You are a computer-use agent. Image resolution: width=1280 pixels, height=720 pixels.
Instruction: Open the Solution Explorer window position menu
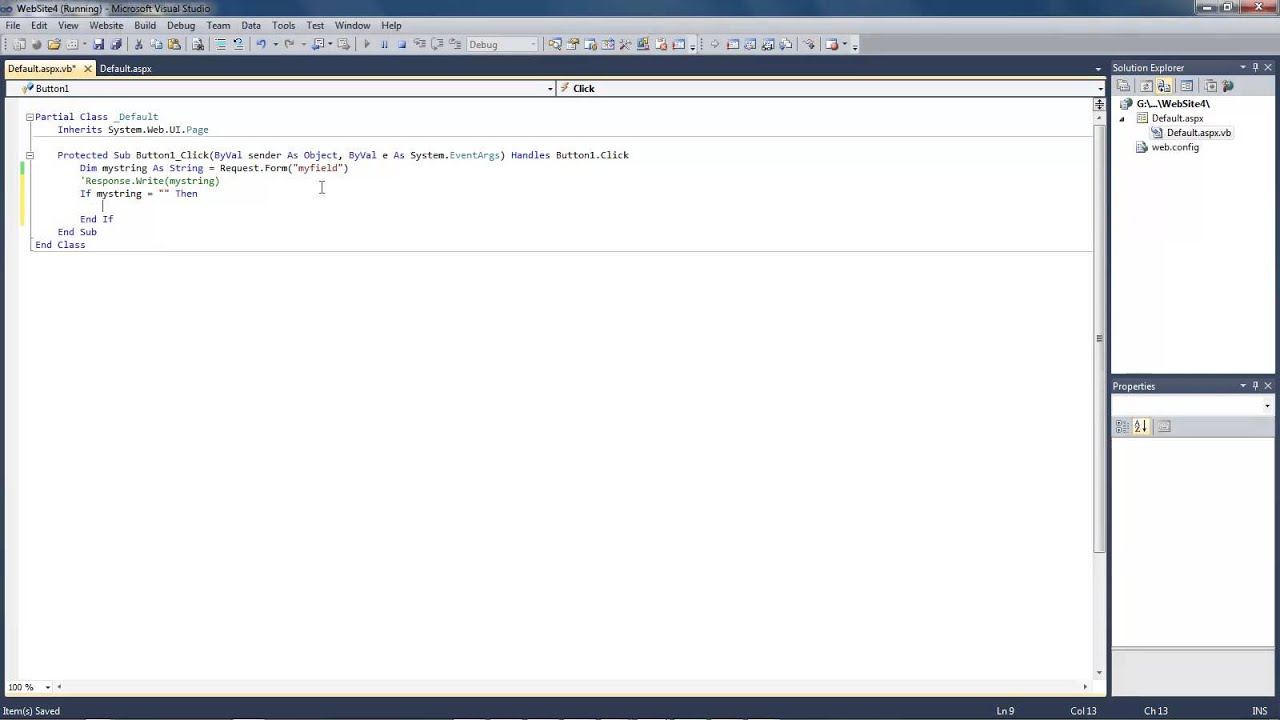[1243, 67]
